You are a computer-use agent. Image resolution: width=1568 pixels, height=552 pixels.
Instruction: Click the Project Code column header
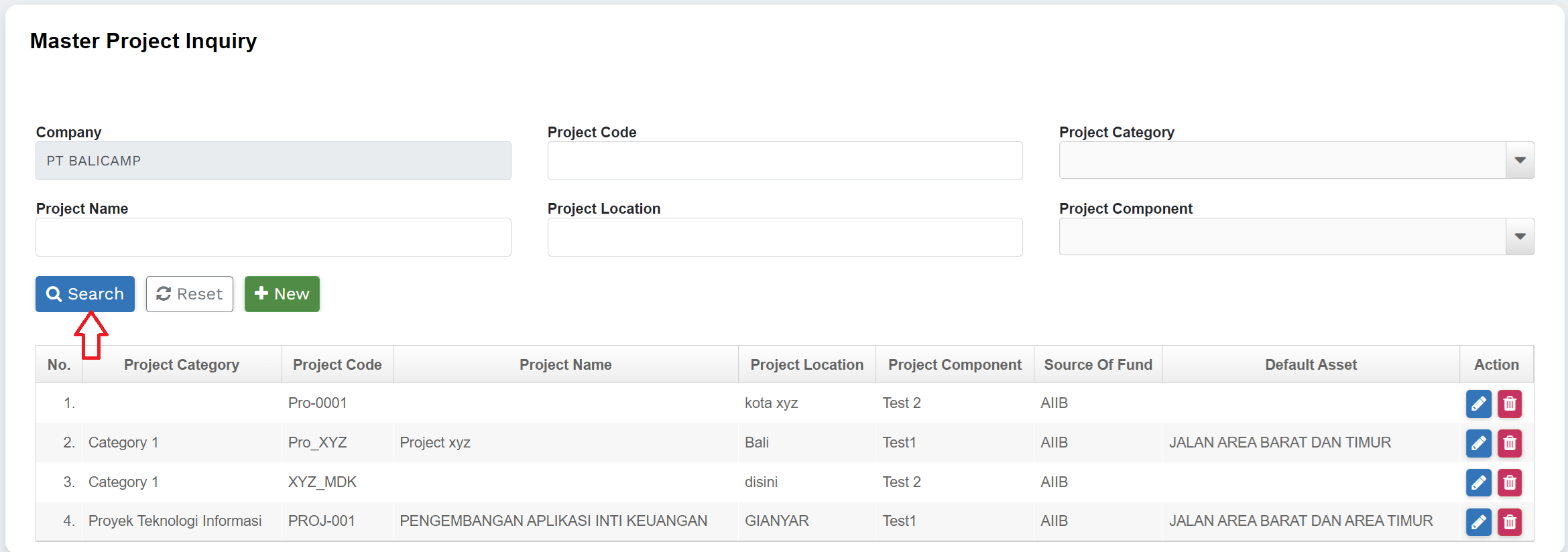[x=337, y=365]
